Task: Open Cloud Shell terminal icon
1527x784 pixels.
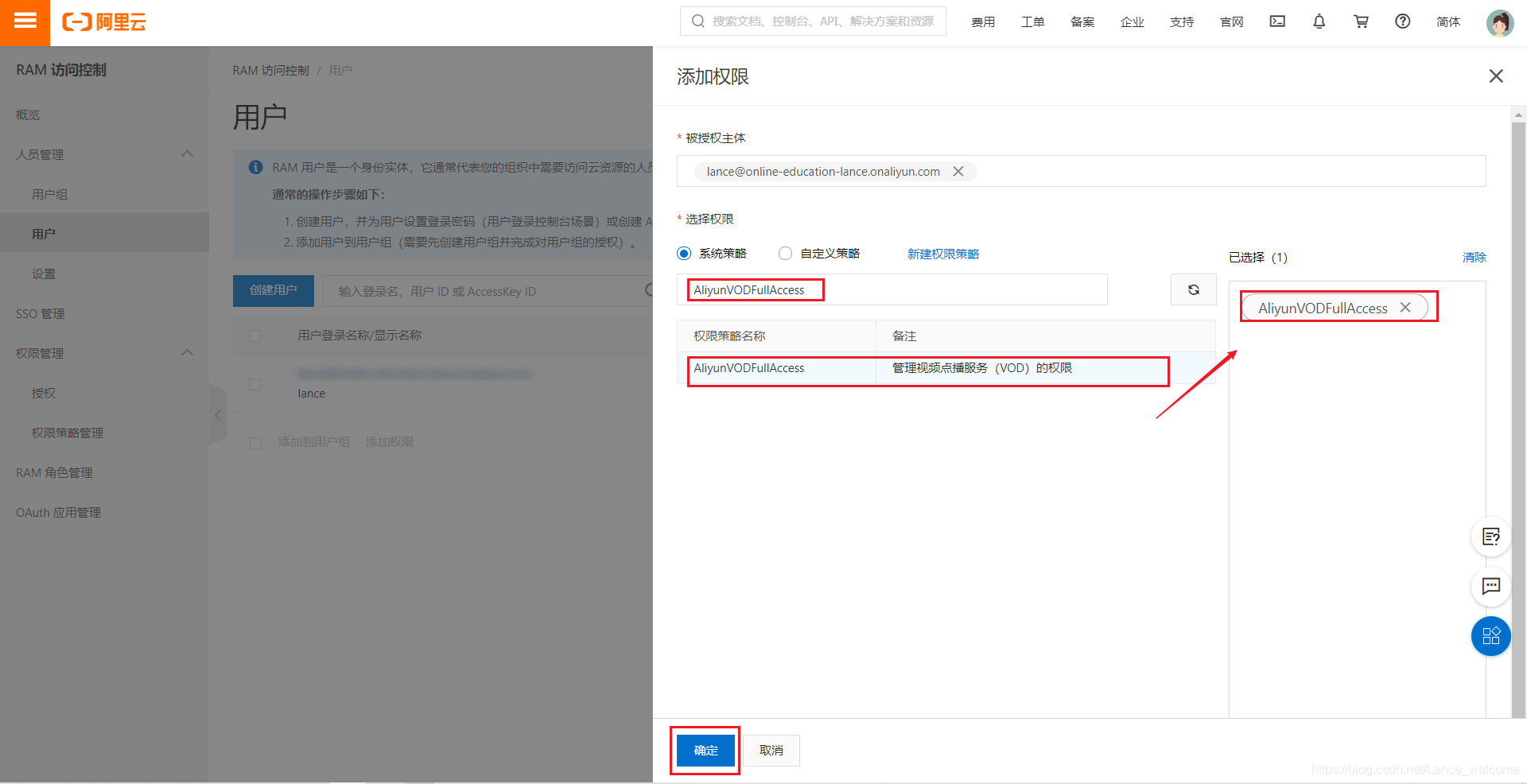Action: 1277,21
